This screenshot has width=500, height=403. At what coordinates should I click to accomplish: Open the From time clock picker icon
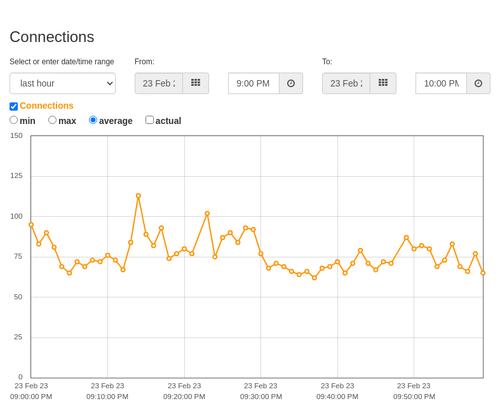[x=291, y=83]
